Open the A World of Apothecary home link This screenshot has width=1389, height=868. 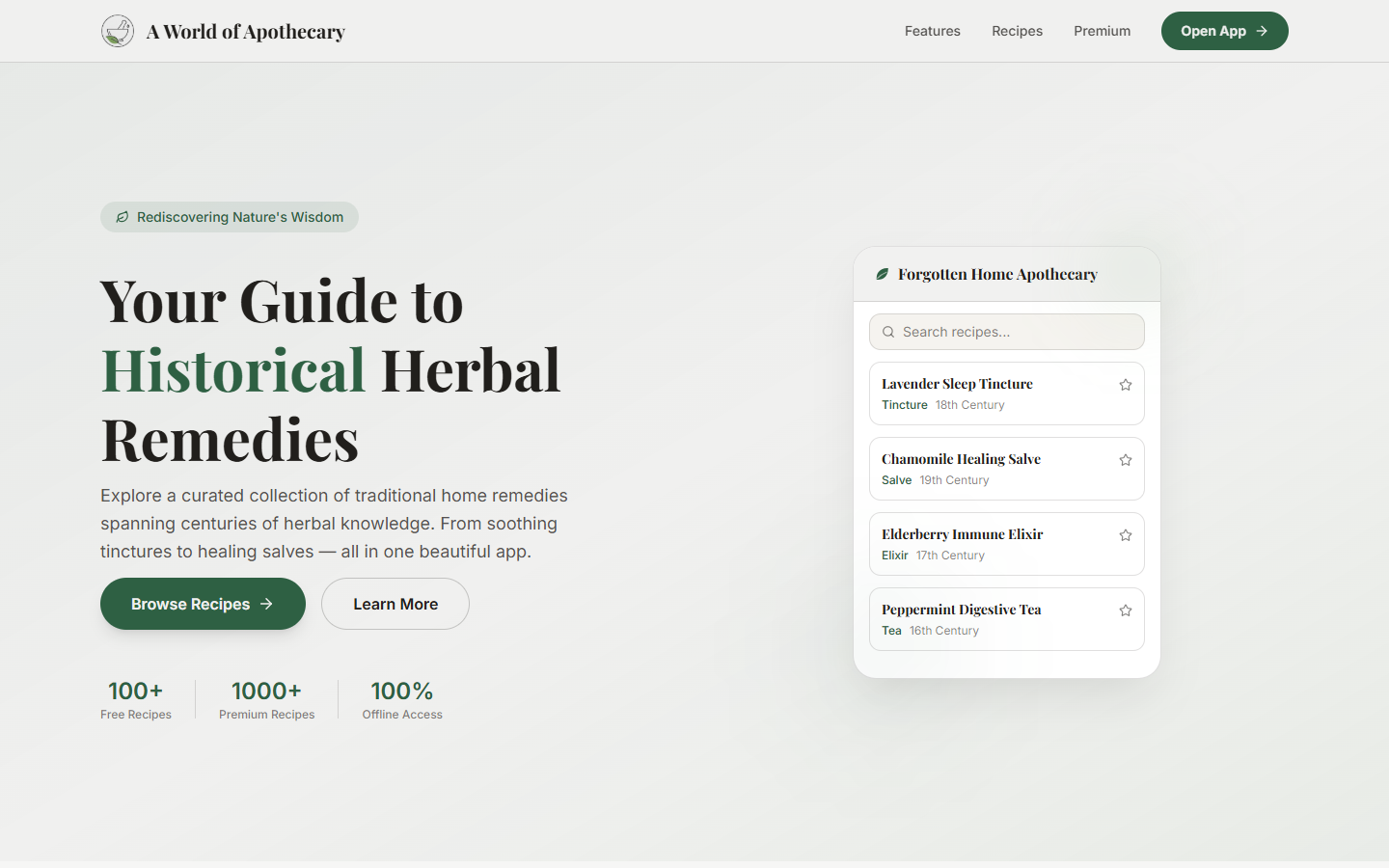click(x=223, y=31)
